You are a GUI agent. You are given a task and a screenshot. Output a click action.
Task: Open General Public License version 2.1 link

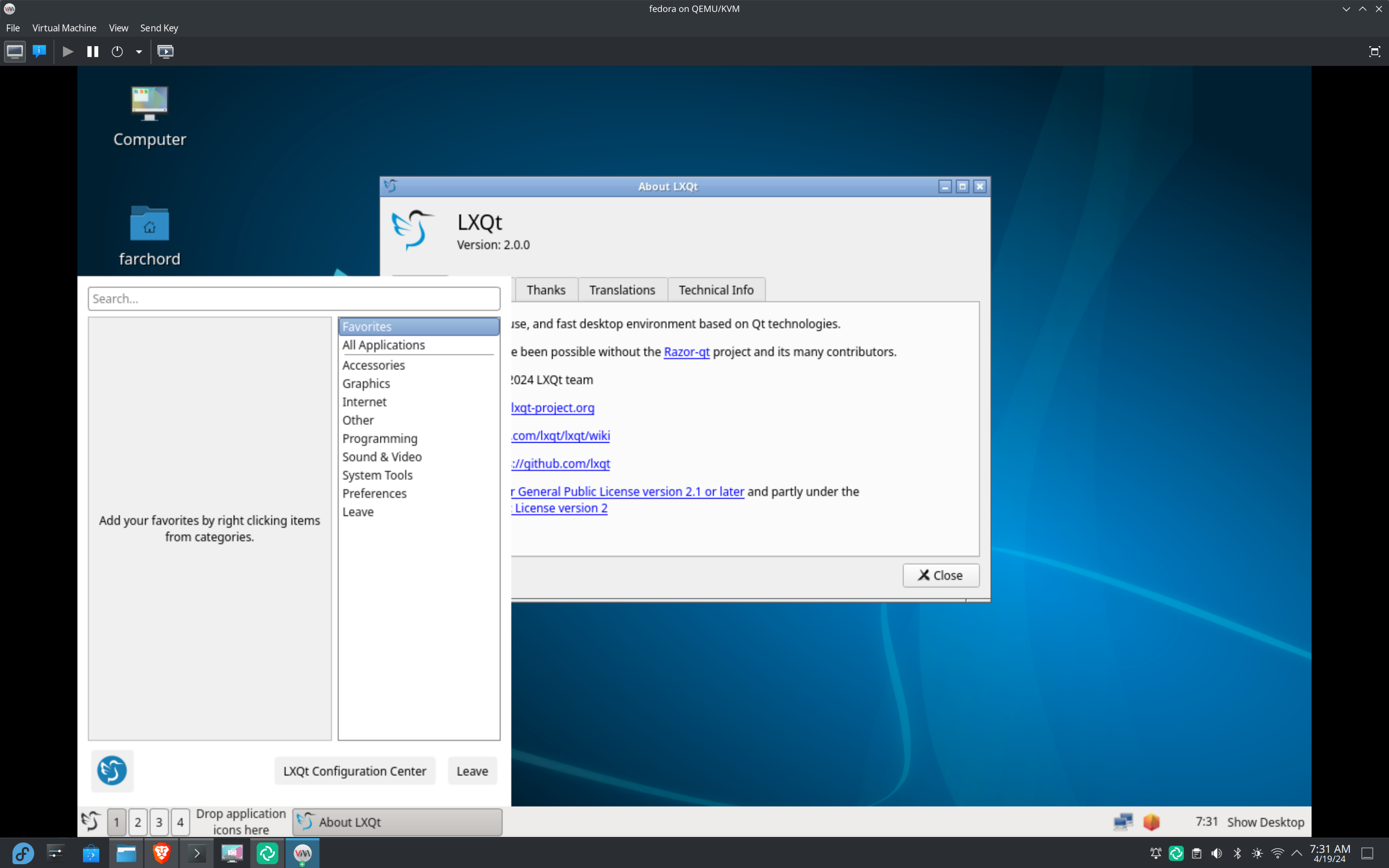[x=628, y=492]
